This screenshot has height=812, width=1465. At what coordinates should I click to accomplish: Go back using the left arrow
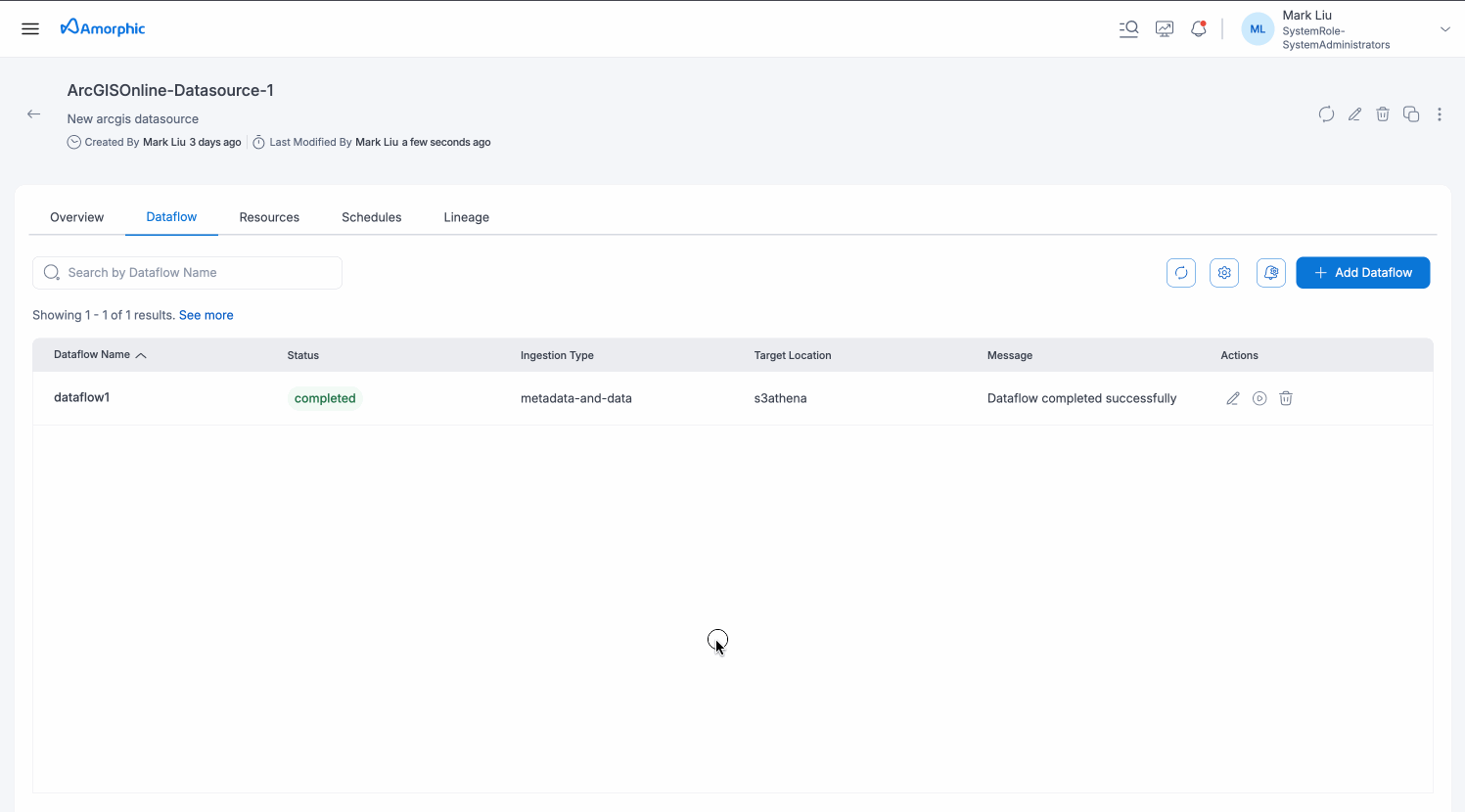[x=34, y=114]
